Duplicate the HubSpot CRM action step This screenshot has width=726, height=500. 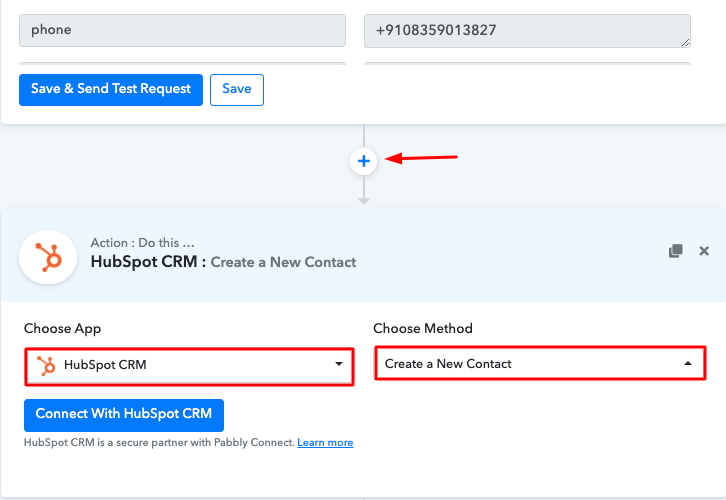[x=676, y=251]
